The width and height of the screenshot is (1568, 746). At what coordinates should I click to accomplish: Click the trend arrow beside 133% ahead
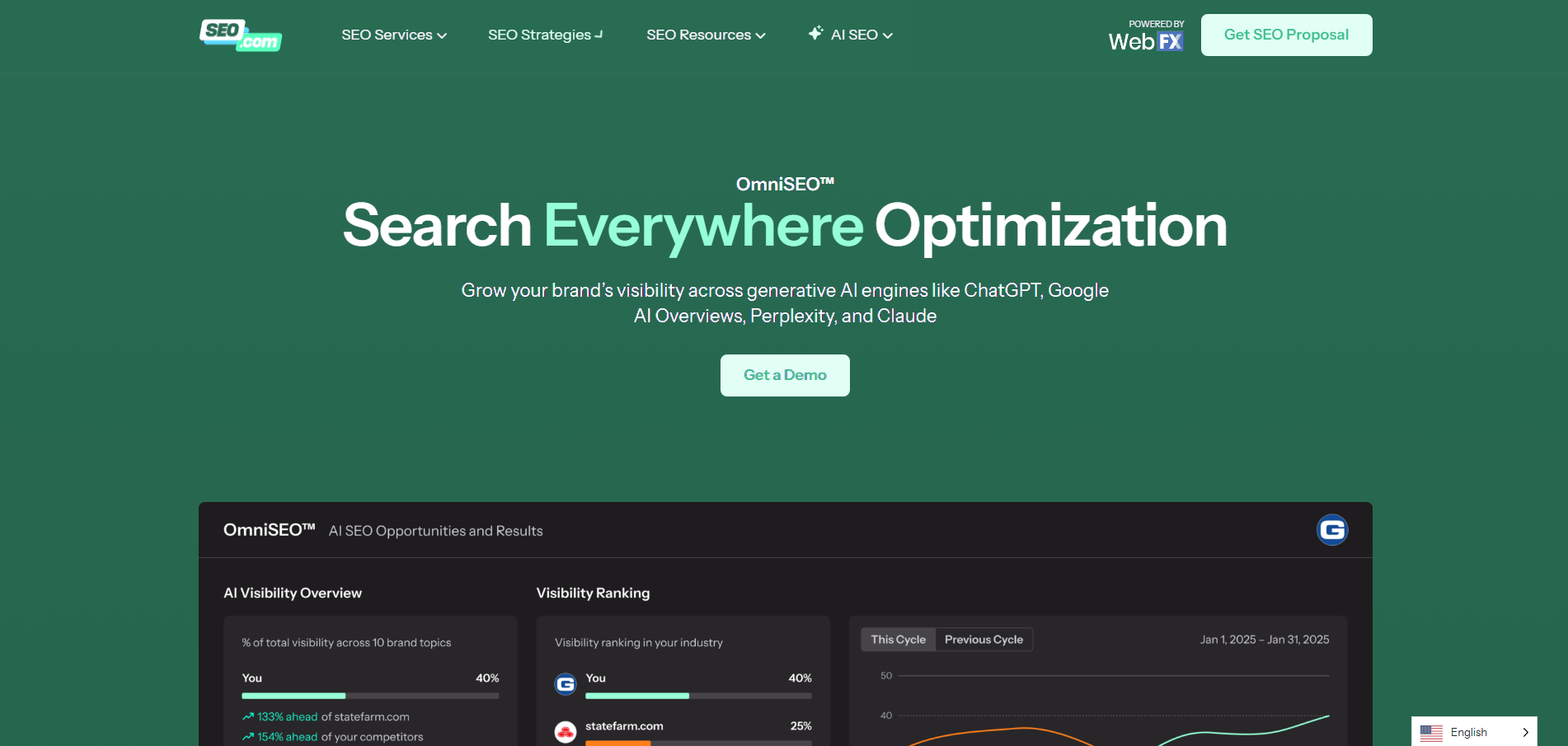tap(247, 717)
